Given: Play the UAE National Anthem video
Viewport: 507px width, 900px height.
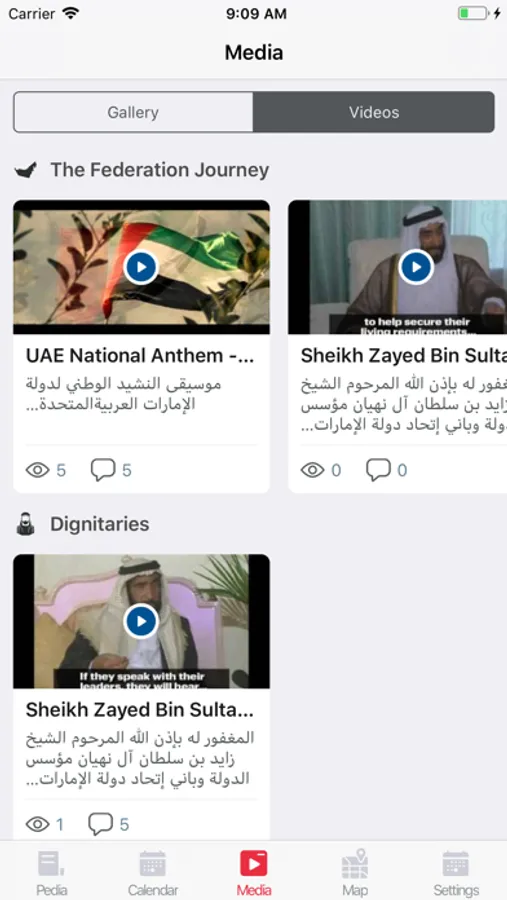Looking at the screenshot, I should (x=141, y=267).
